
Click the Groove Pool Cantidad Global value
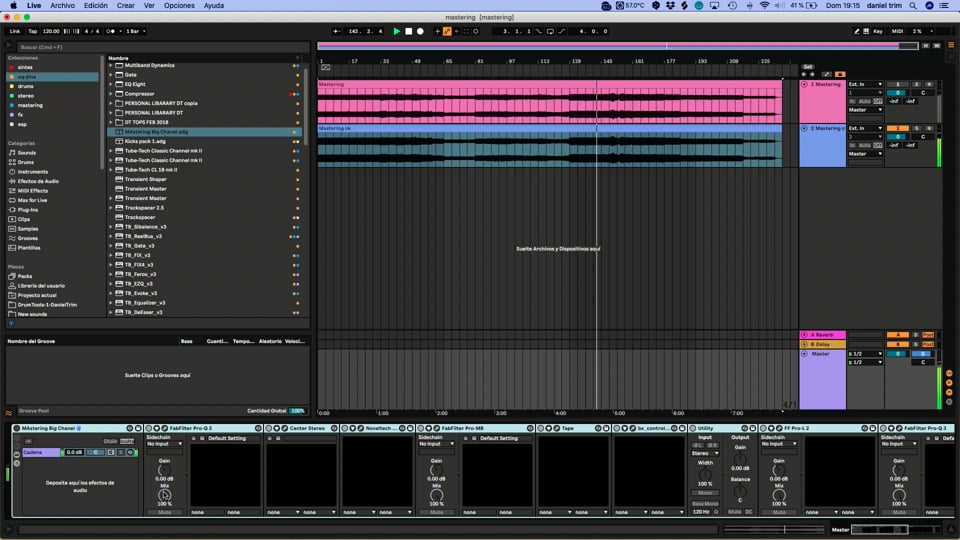pyautogui.click(x=298, y=411)
